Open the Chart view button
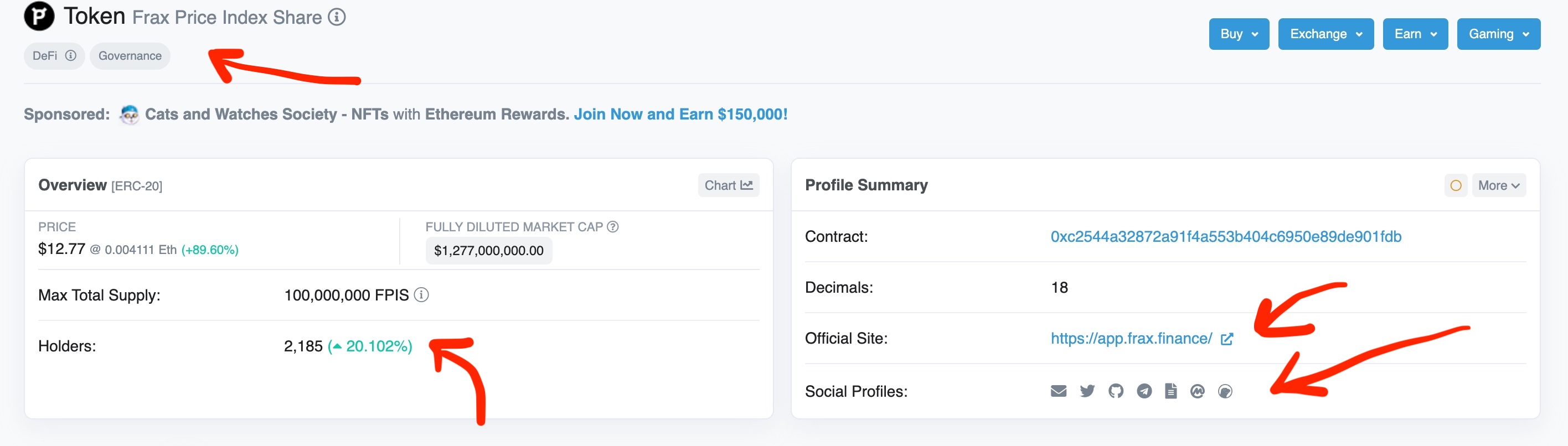The height and width of the screenshot is (446, 1568). pyautogui.click(x=729, y=185)
